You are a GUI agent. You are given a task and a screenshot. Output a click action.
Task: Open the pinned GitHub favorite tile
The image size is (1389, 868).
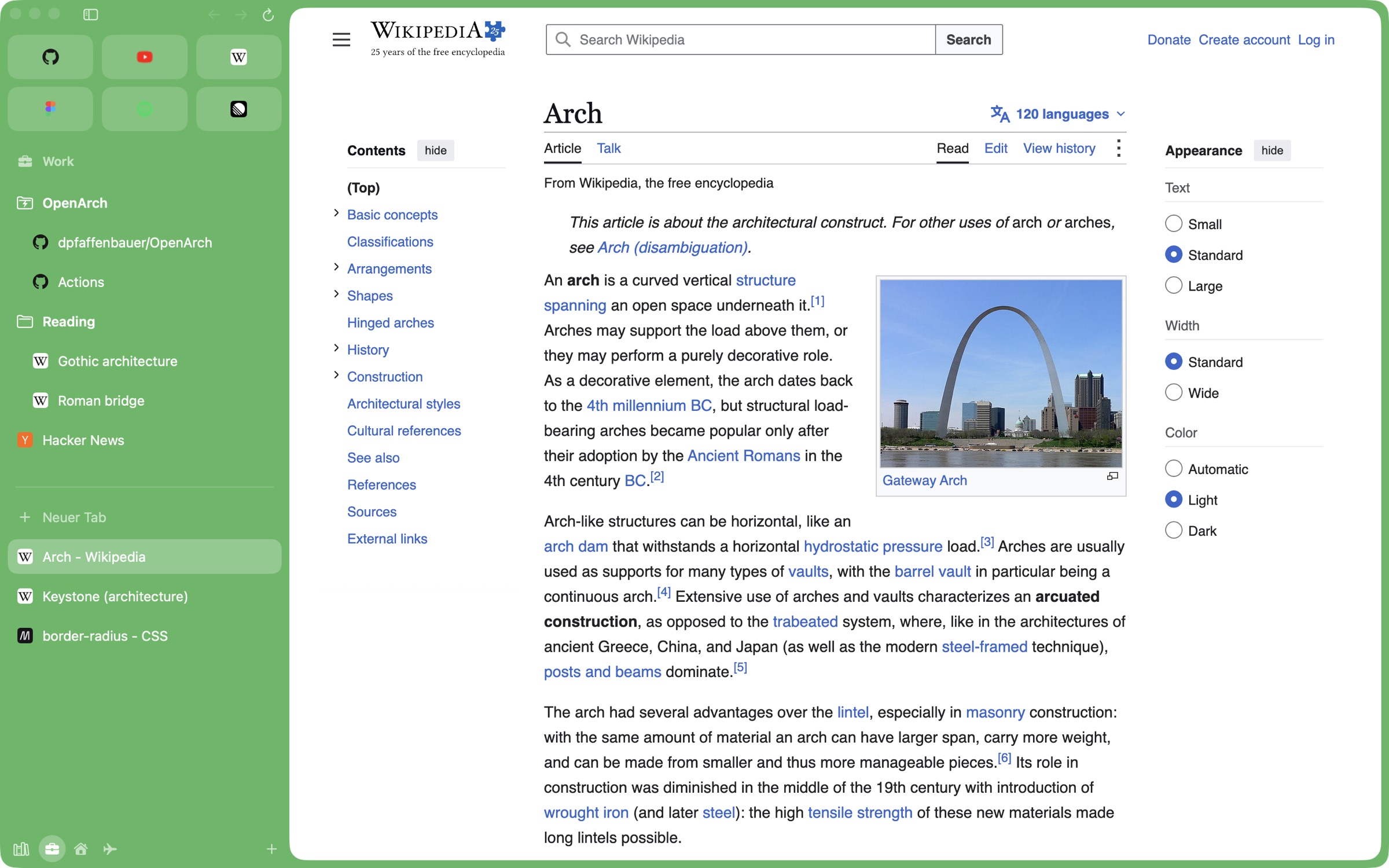pyautogui.click(x=50, y=57)
